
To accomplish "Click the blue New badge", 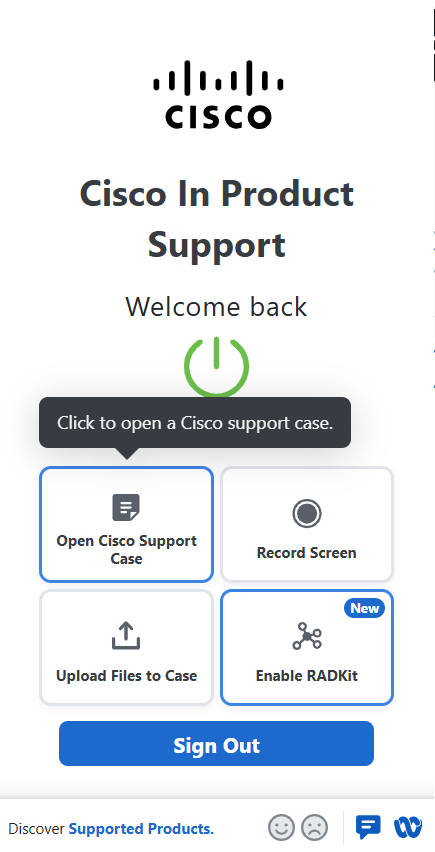I will pyautogui.click(x=364, y=608).
